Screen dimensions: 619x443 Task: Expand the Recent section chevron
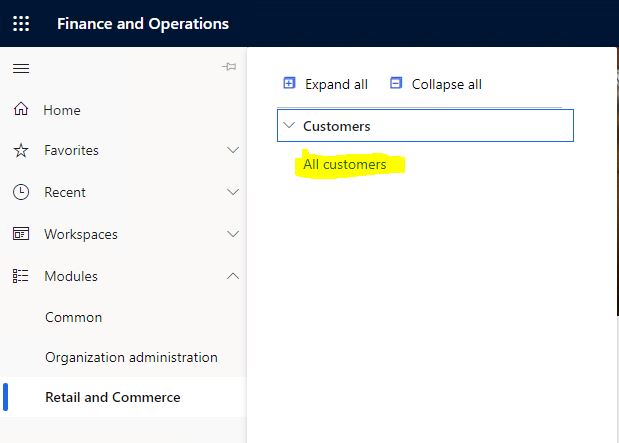(x=233, y=192)
